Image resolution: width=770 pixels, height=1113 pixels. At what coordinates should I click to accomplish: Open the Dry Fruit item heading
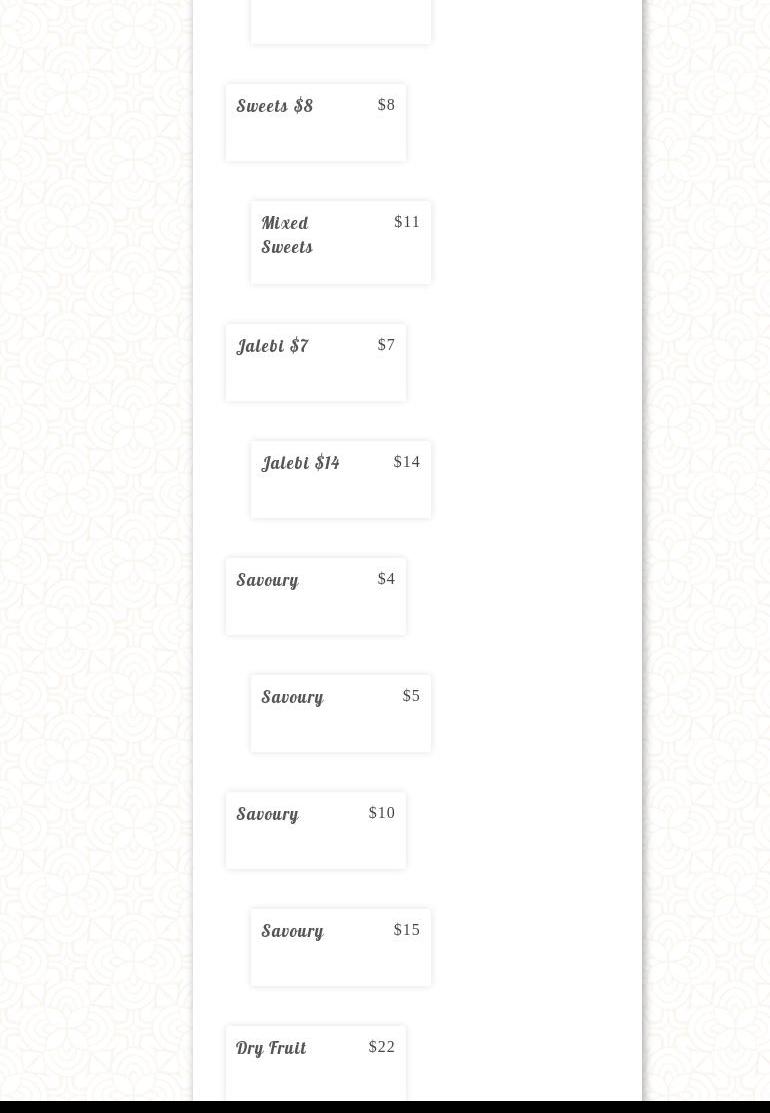click(271, 1048)
